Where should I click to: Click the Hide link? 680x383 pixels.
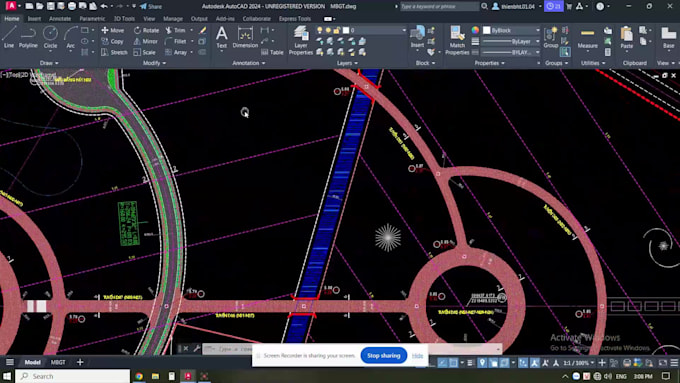417,356
